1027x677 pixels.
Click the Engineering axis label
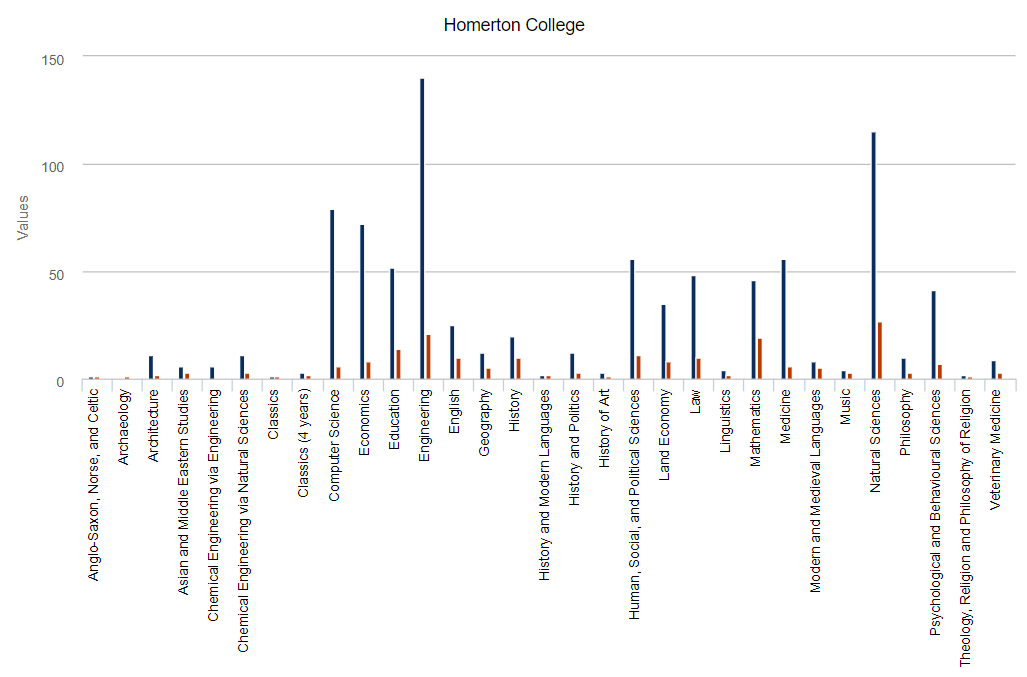tap(424, 426)
